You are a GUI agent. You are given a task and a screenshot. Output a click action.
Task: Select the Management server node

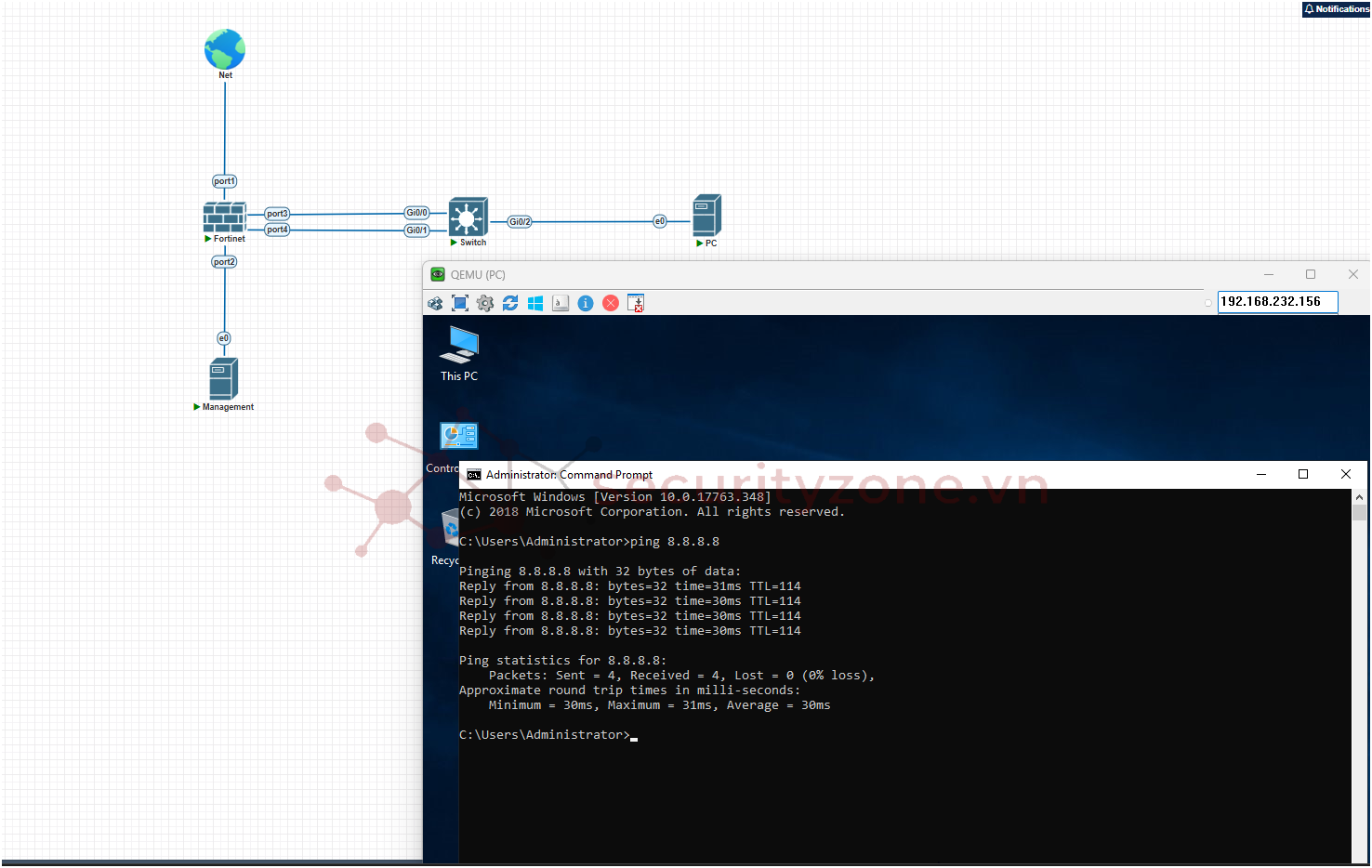[x=224, y=378]
